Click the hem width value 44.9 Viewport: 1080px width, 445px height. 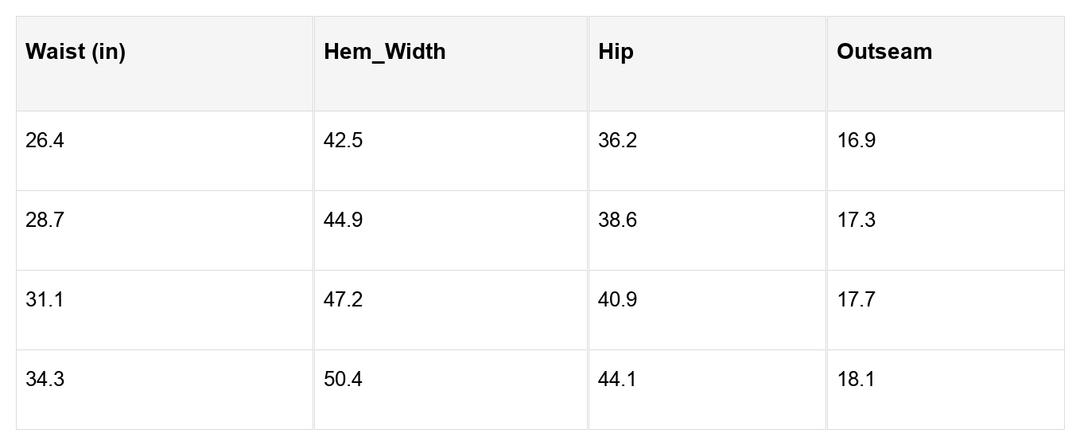click(x=343, y=220)
